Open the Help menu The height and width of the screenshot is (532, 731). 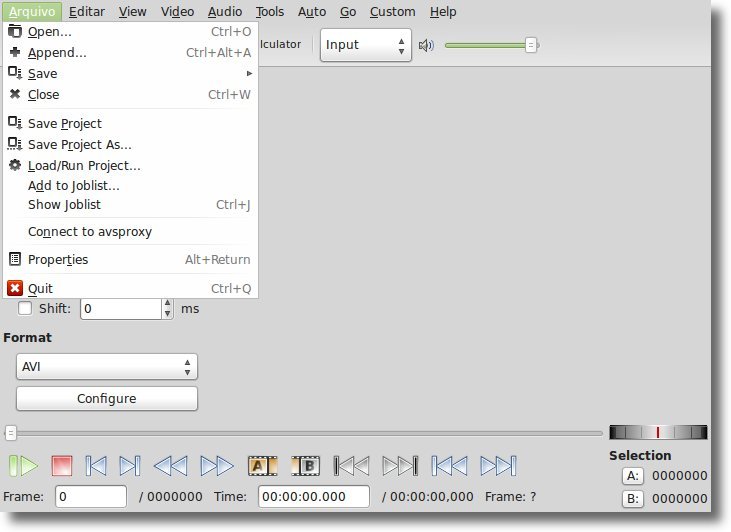[x=443, y=11]
